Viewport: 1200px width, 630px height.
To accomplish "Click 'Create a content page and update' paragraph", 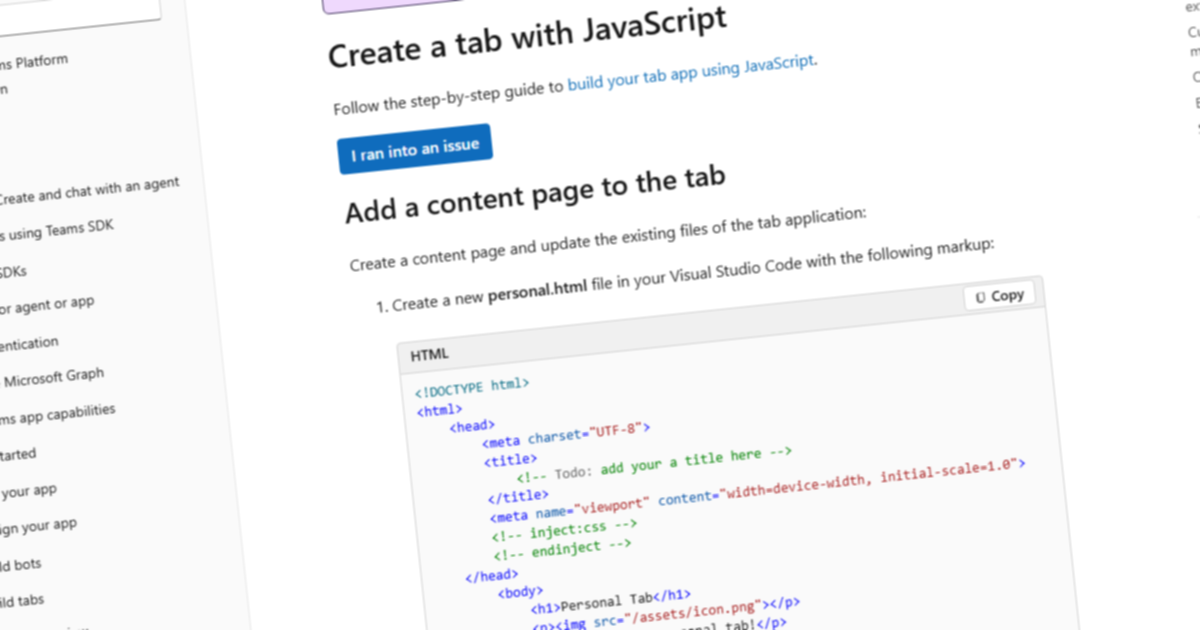I will point(607,239).
